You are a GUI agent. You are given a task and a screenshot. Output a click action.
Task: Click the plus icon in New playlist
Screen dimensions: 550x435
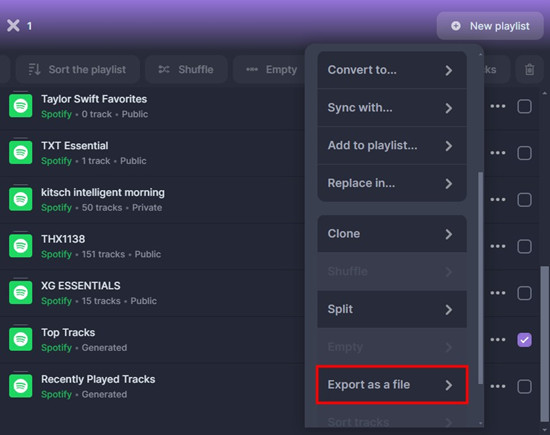[x=456, y=26]
